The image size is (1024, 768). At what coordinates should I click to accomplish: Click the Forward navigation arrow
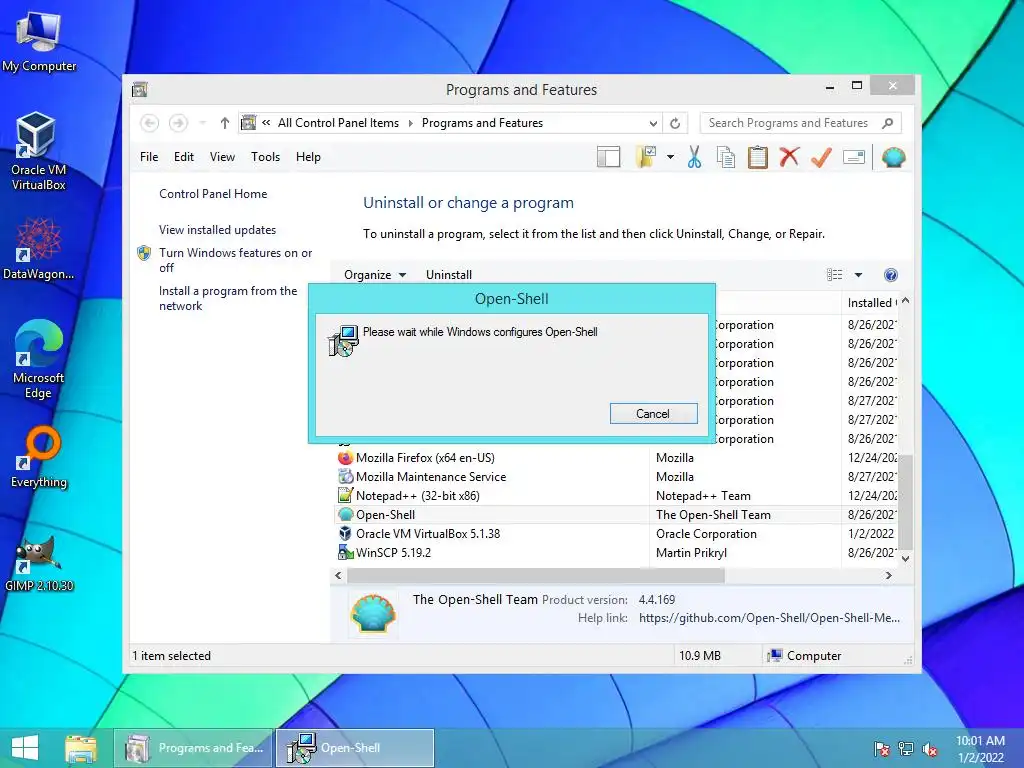pyautogui.click(x=178, y=123)
